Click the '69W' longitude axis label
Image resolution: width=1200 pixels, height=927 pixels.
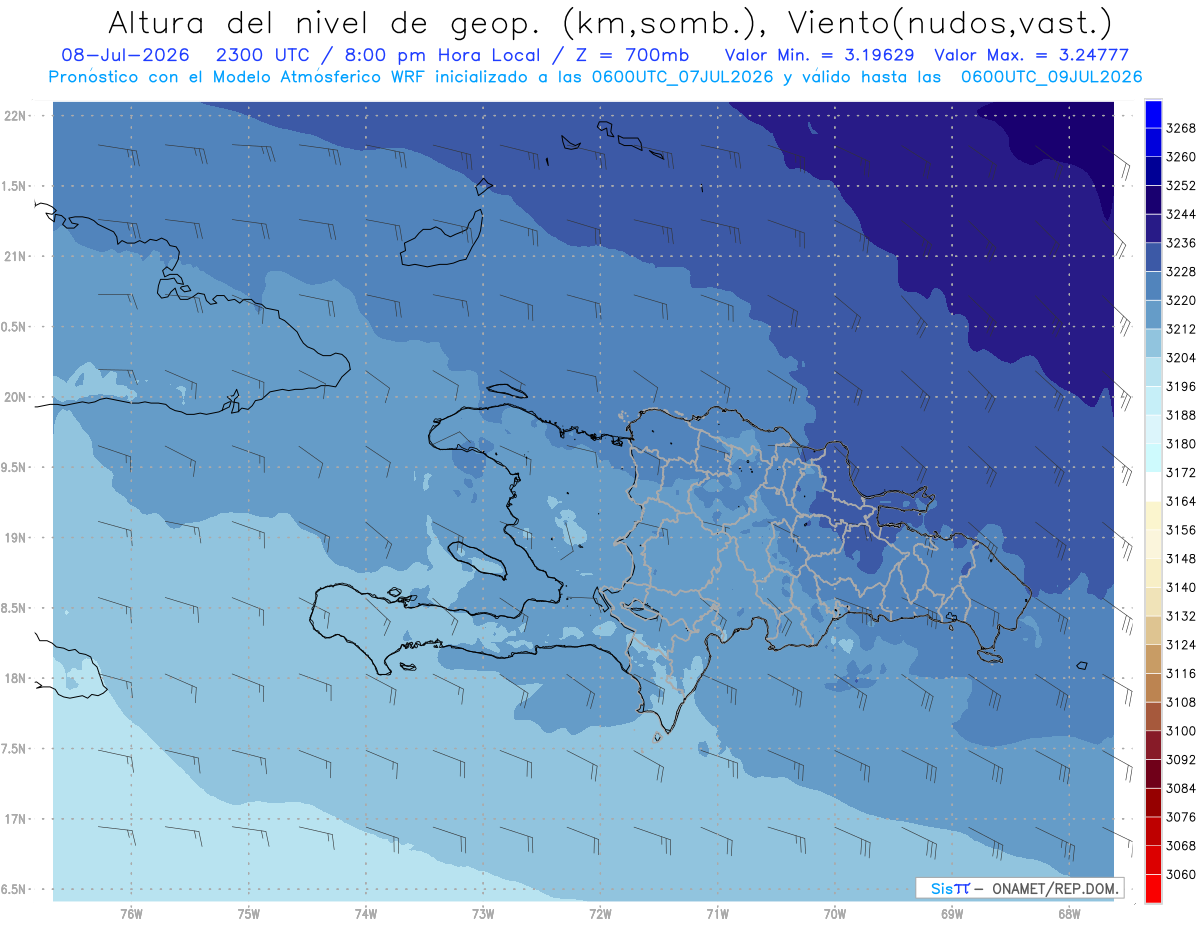[952, 913]
